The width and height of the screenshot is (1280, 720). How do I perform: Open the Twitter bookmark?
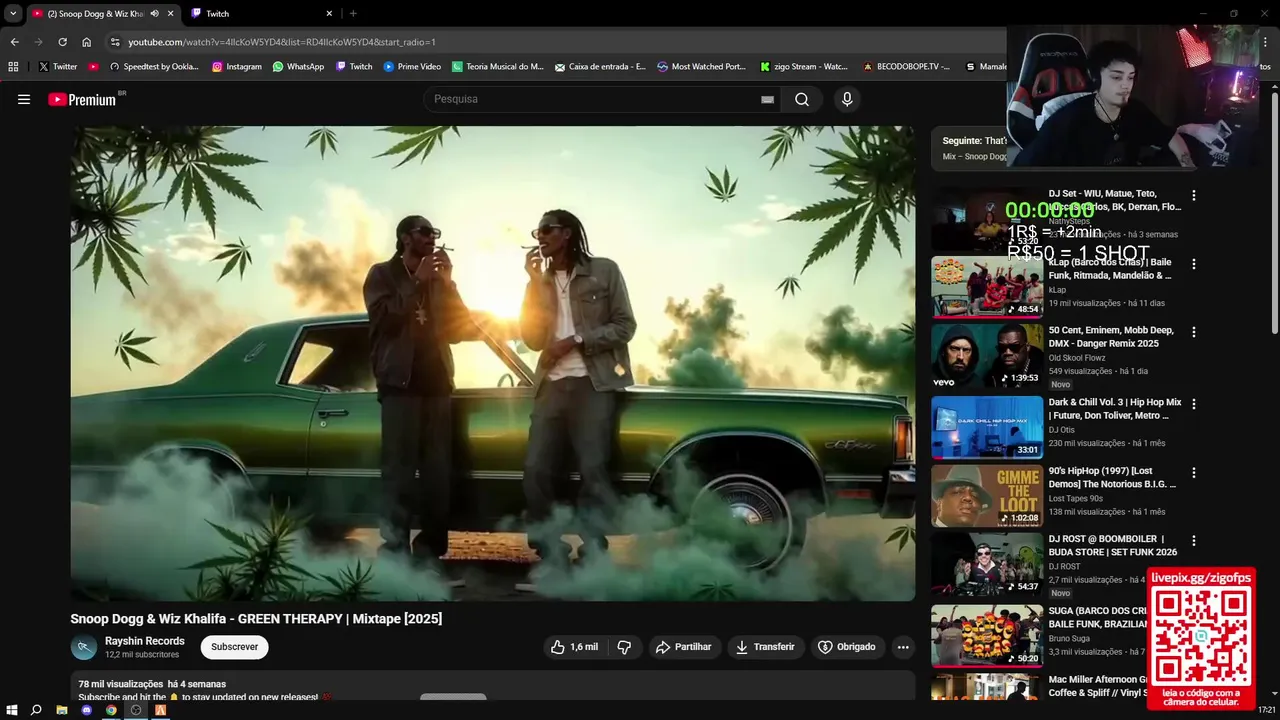pos(58,67)
